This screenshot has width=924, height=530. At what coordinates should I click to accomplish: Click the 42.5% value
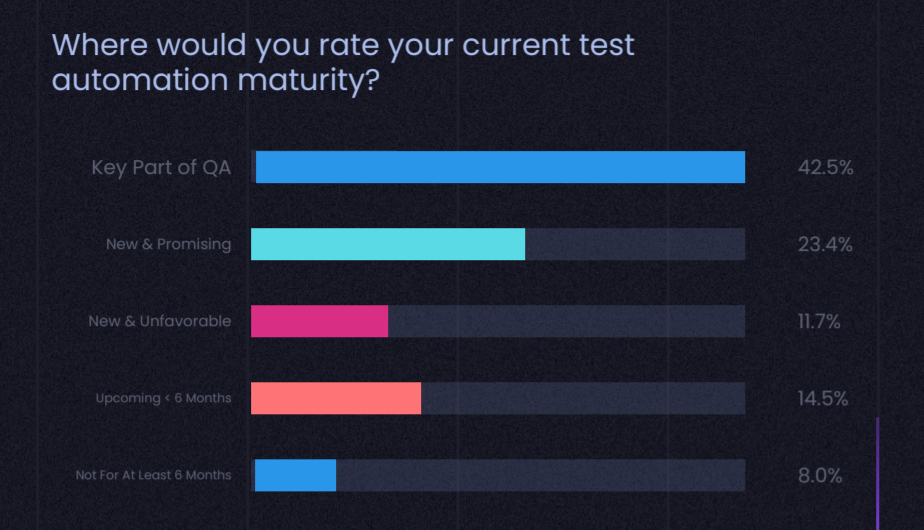[825, 168]
